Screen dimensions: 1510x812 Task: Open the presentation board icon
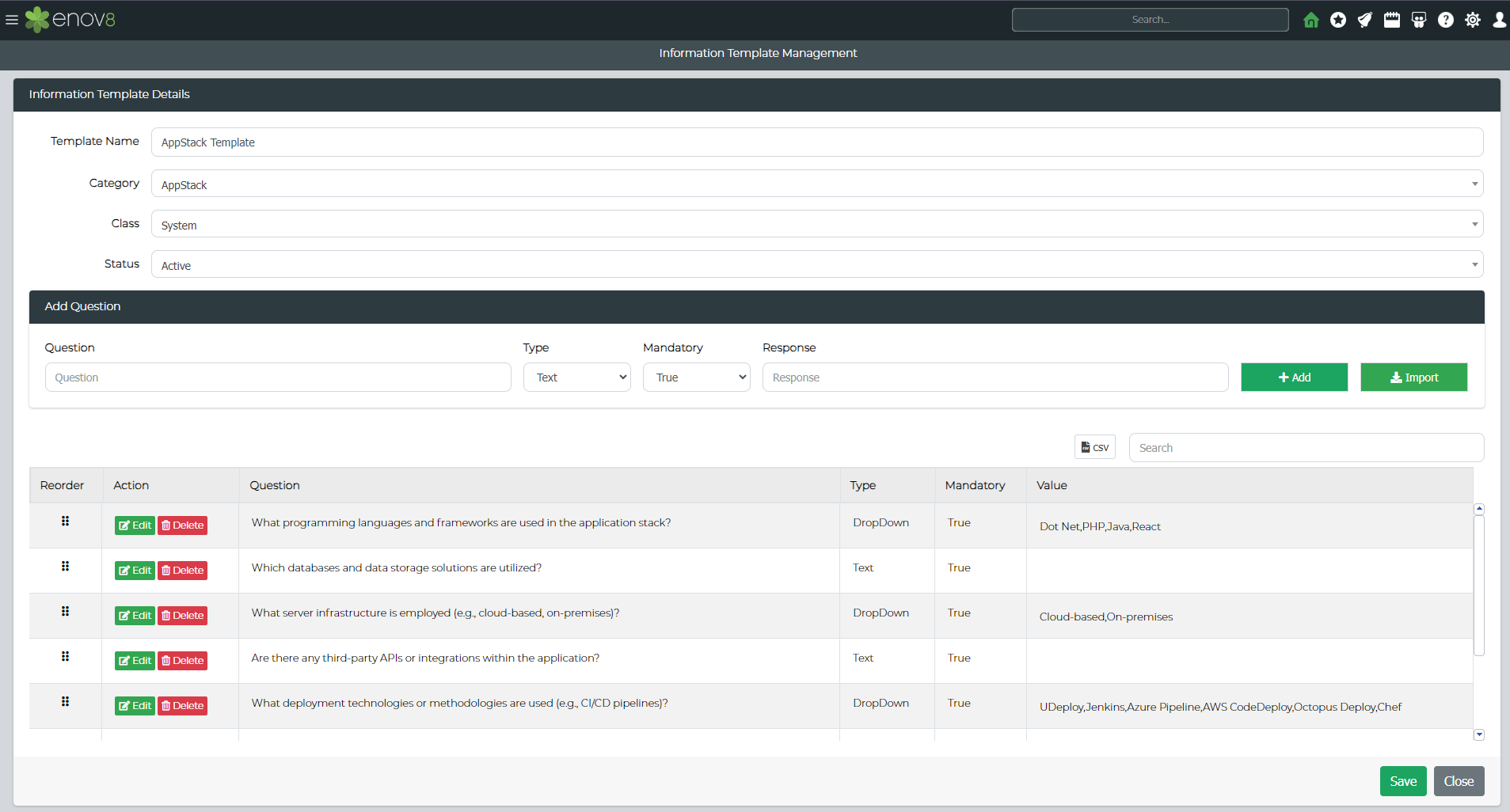pos(1419,20)
